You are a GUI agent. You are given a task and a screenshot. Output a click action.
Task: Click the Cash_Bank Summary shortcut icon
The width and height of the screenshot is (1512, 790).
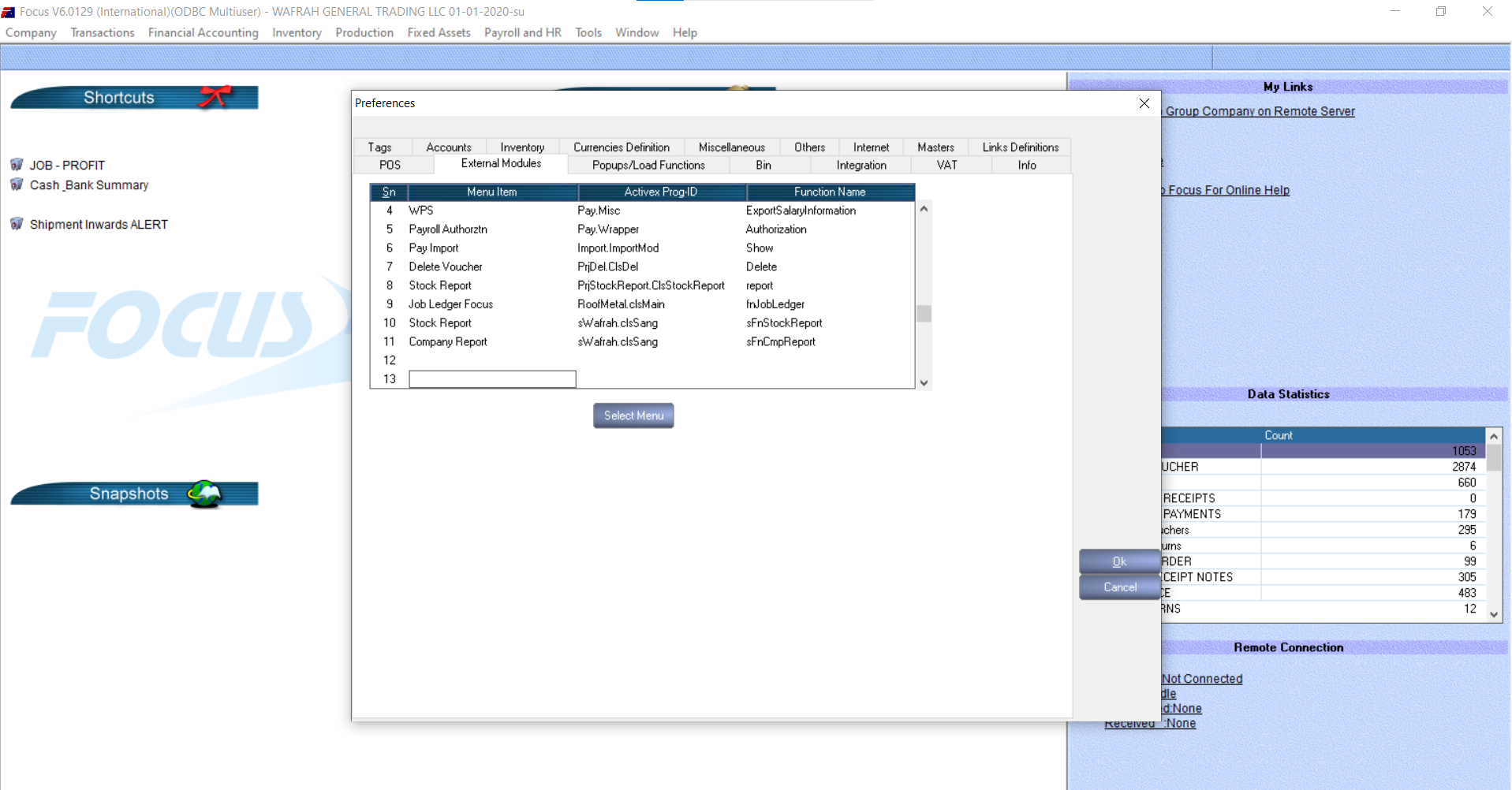(17, 184)
